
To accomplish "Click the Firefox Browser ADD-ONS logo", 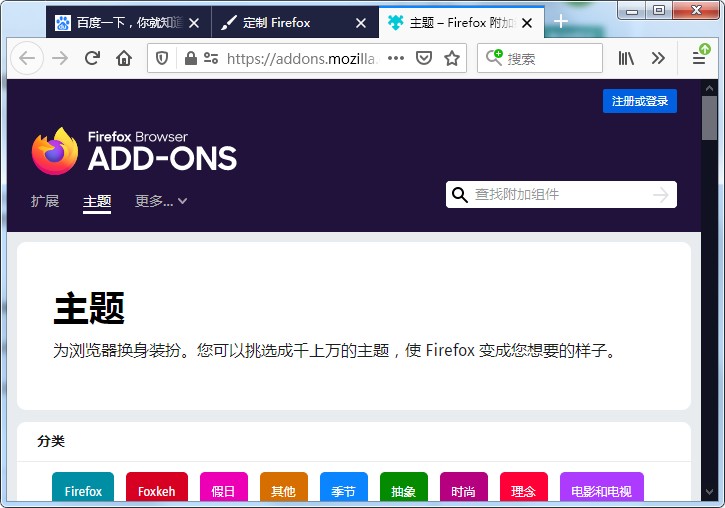I will tap(134, 151).
